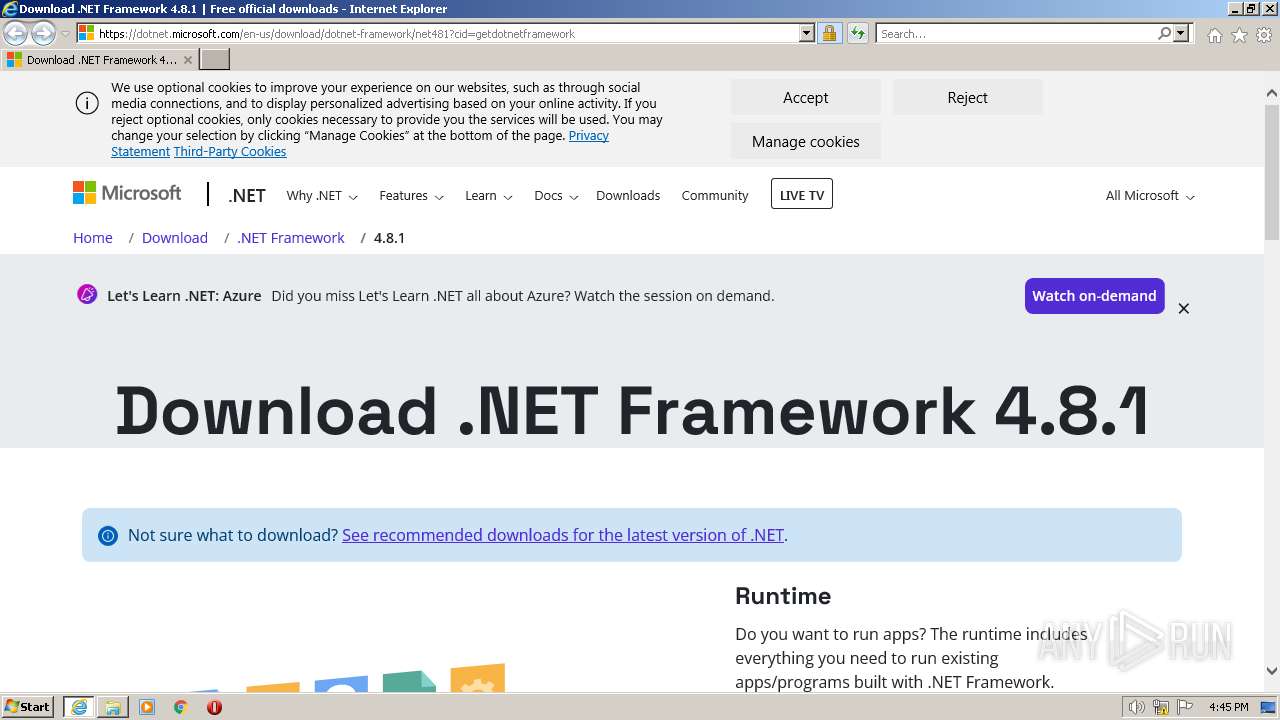Image resolution: width=1280 pixels, height=720 pixels.
Task: Click the LIVE TV button
Action: pyautogui.click(x=802, y=194)
